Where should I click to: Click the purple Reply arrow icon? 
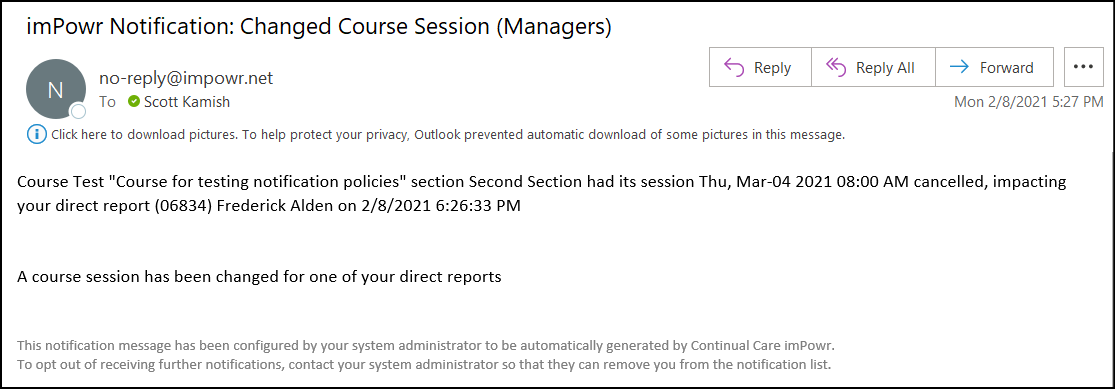click(733, 68)
